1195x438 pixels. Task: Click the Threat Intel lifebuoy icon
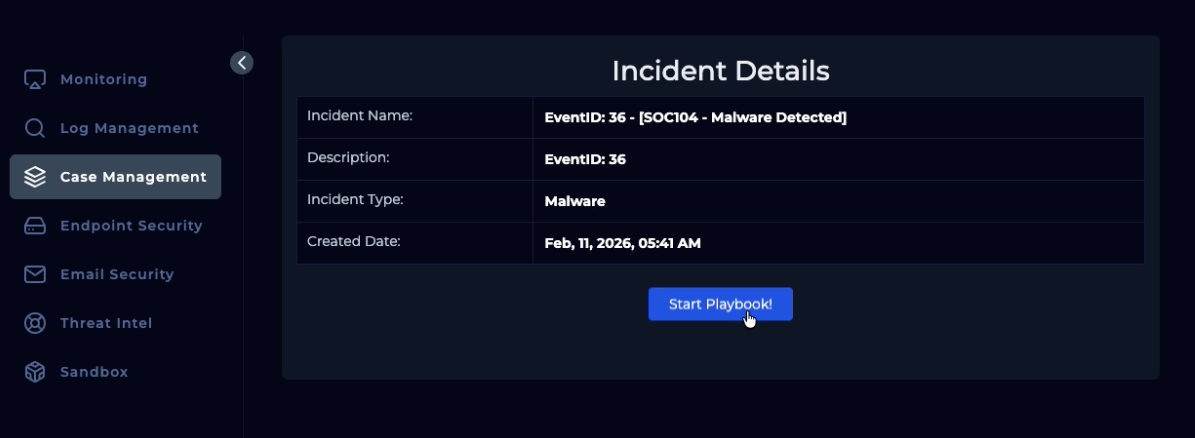35,323
